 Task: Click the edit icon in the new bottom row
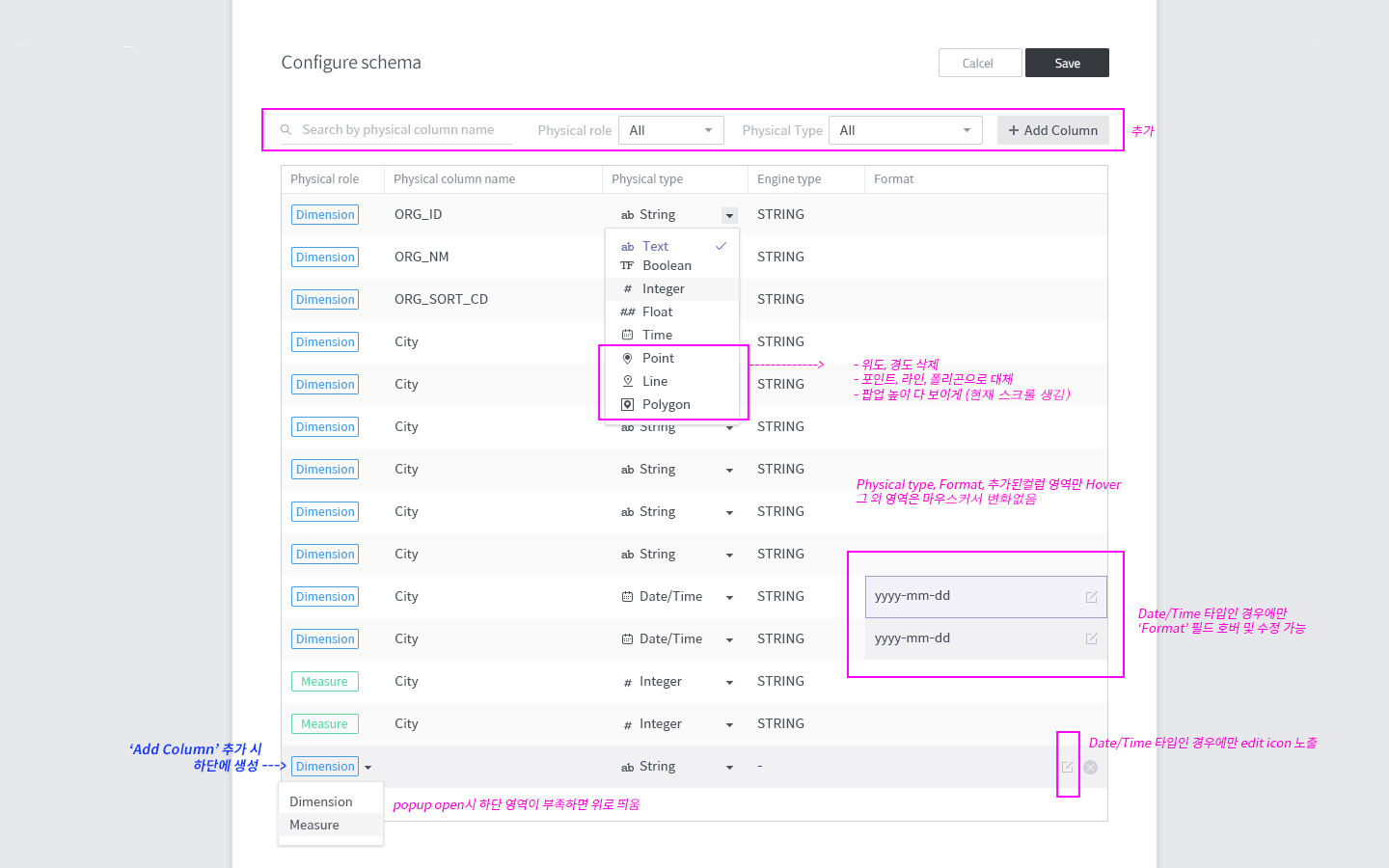point(1068,767)
